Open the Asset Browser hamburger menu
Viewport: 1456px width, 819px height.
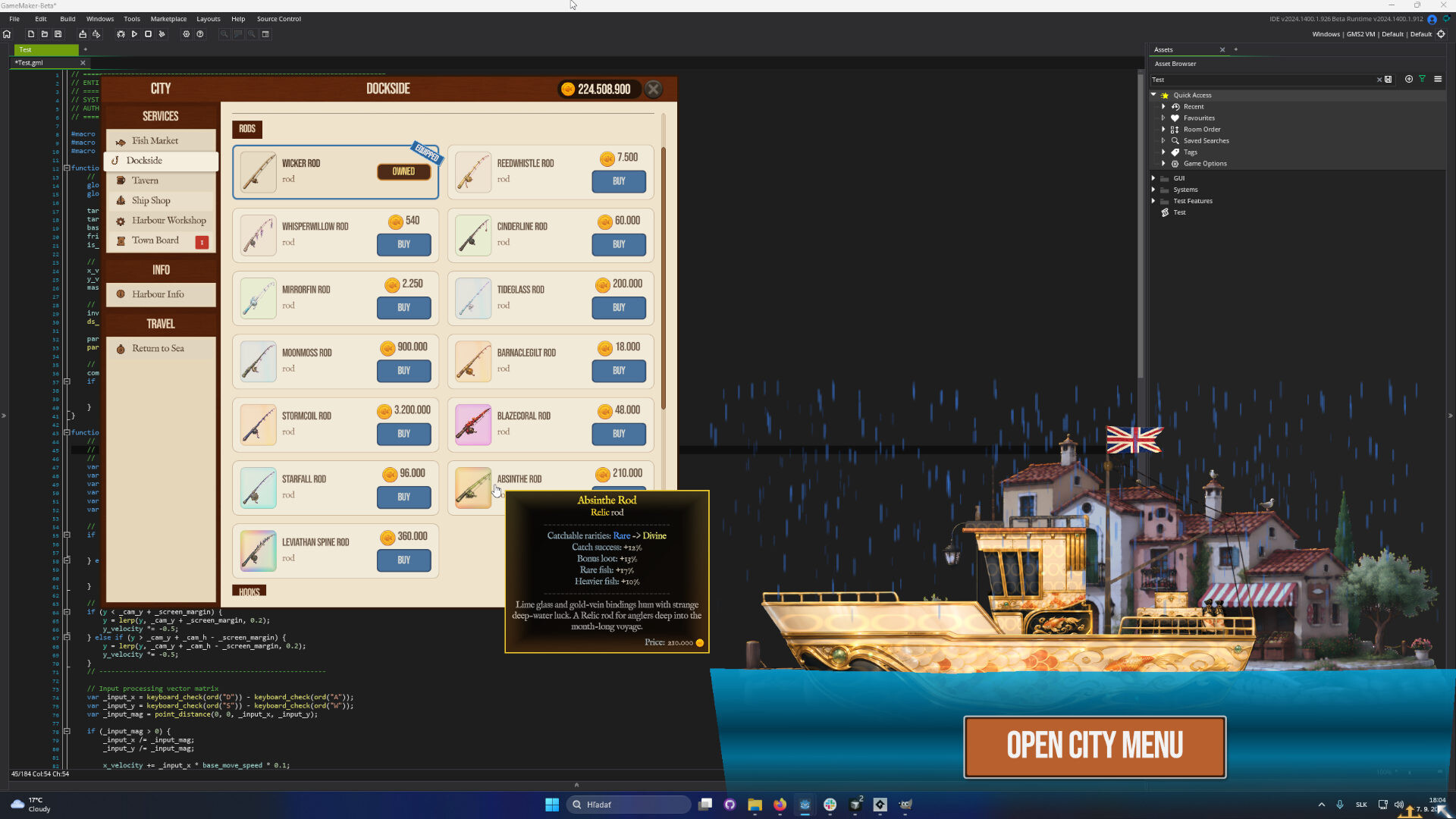coord(1438,79)
